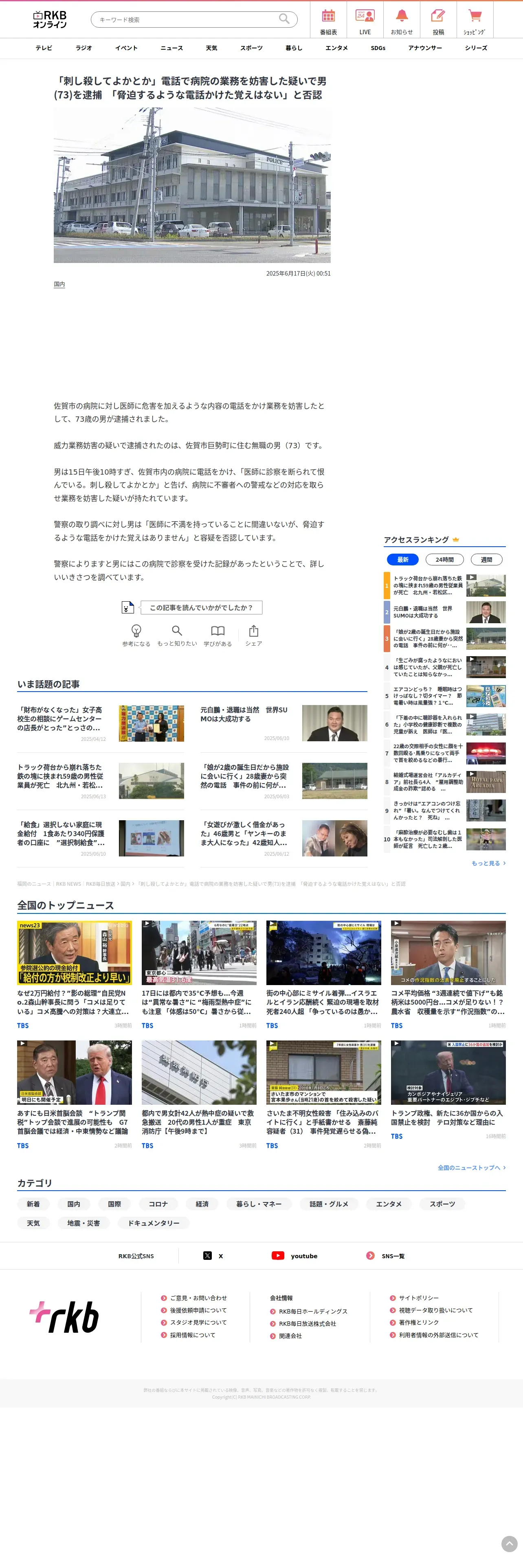523x1568 pixels.
Task: Open the 財布がなくなった article
Action: [101, 723]
